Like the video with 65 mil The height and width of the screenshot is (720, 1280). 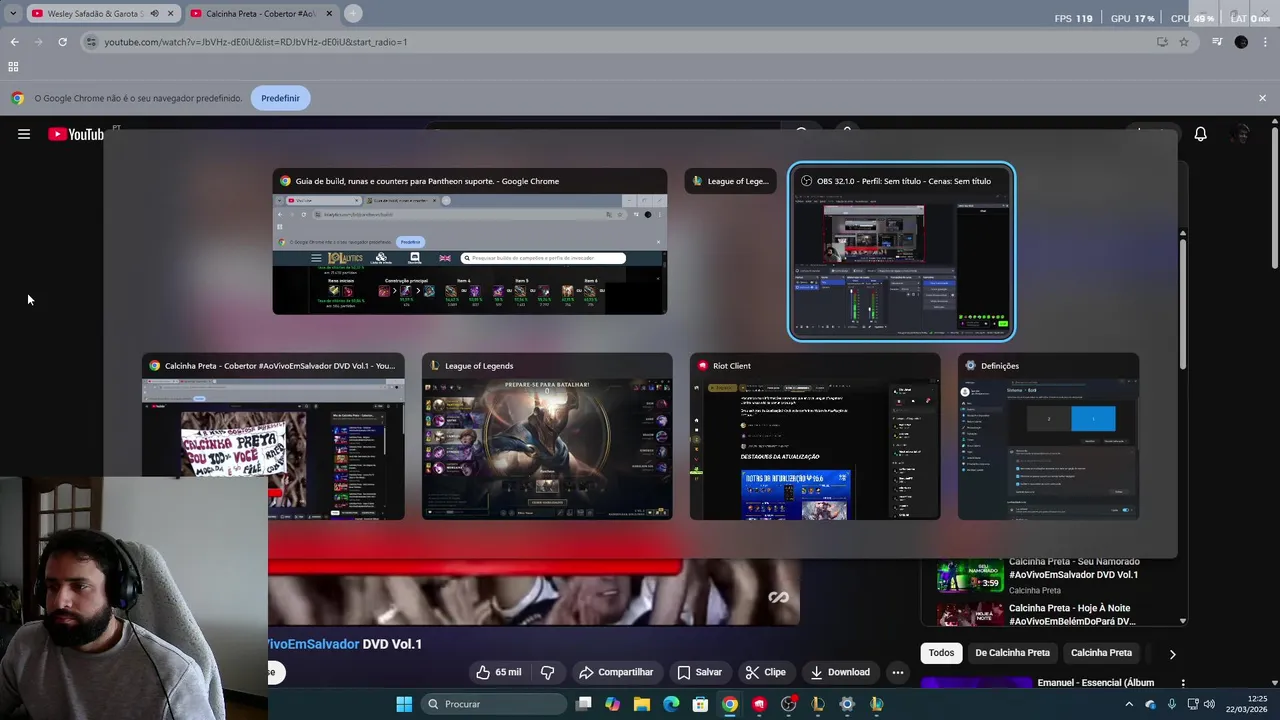coord(498,672)
